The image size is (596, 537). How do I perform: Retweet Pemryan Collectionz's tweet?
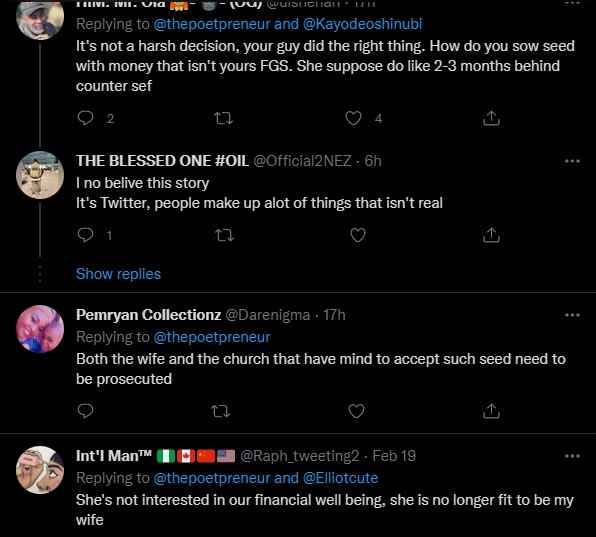coord(220,411)
